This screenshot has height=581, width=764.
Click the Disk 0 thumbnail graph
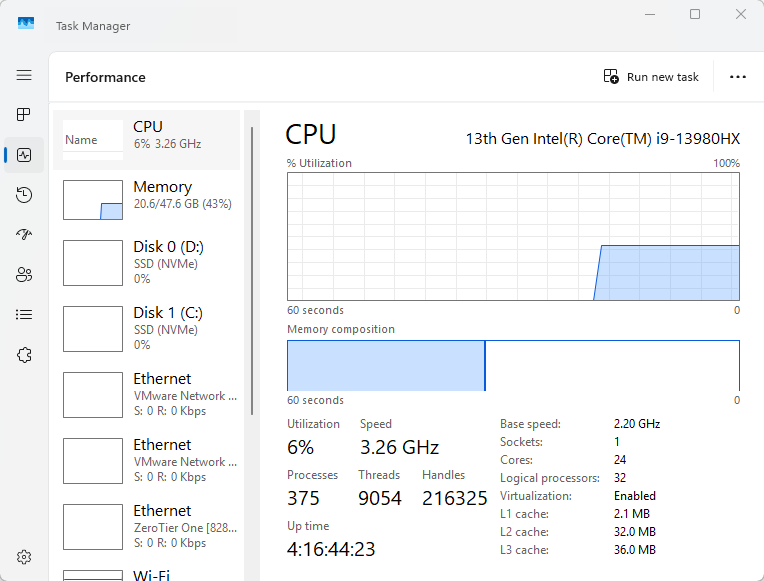coord(93,263)
